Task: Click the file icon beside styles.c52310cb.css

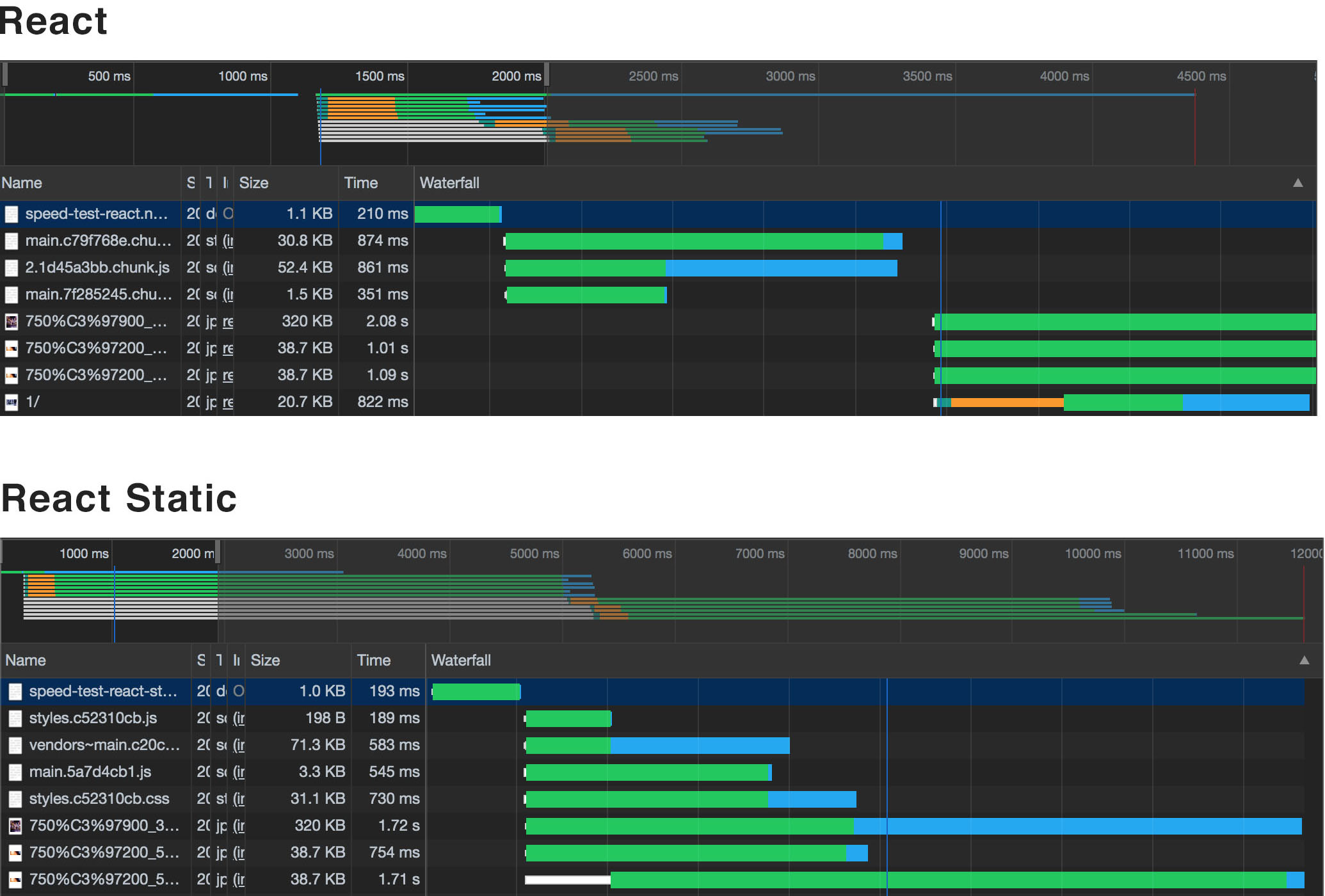Action: [15, 799]
